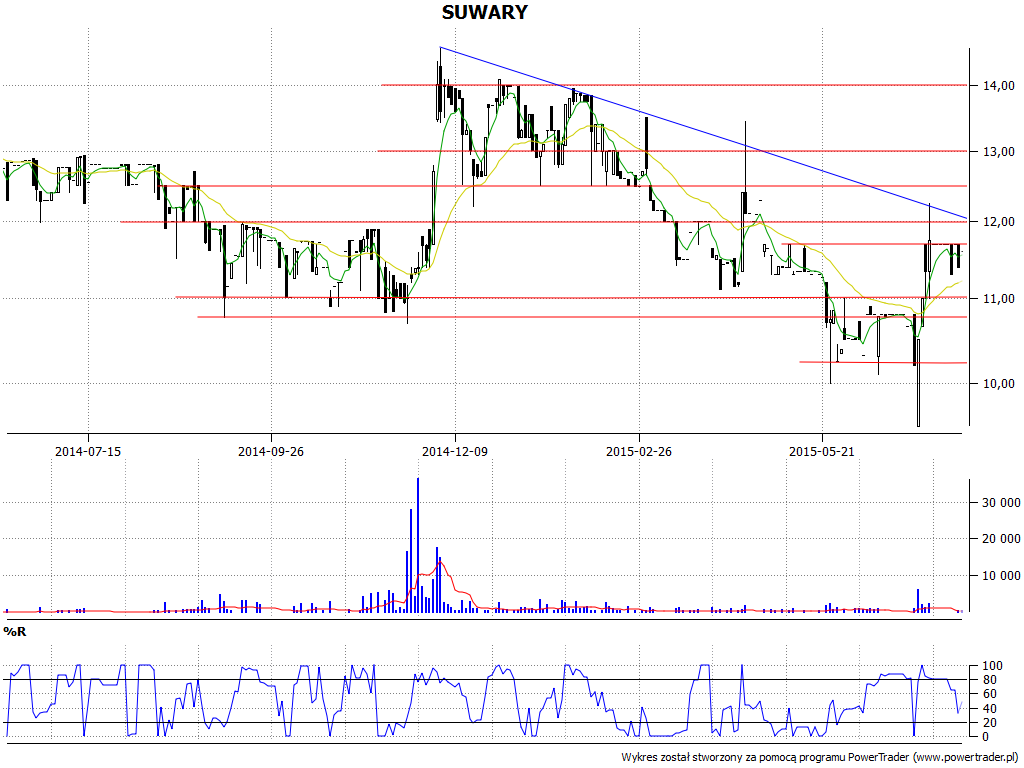Click the PowerTrader credit text at bottom

click(820, 758)
